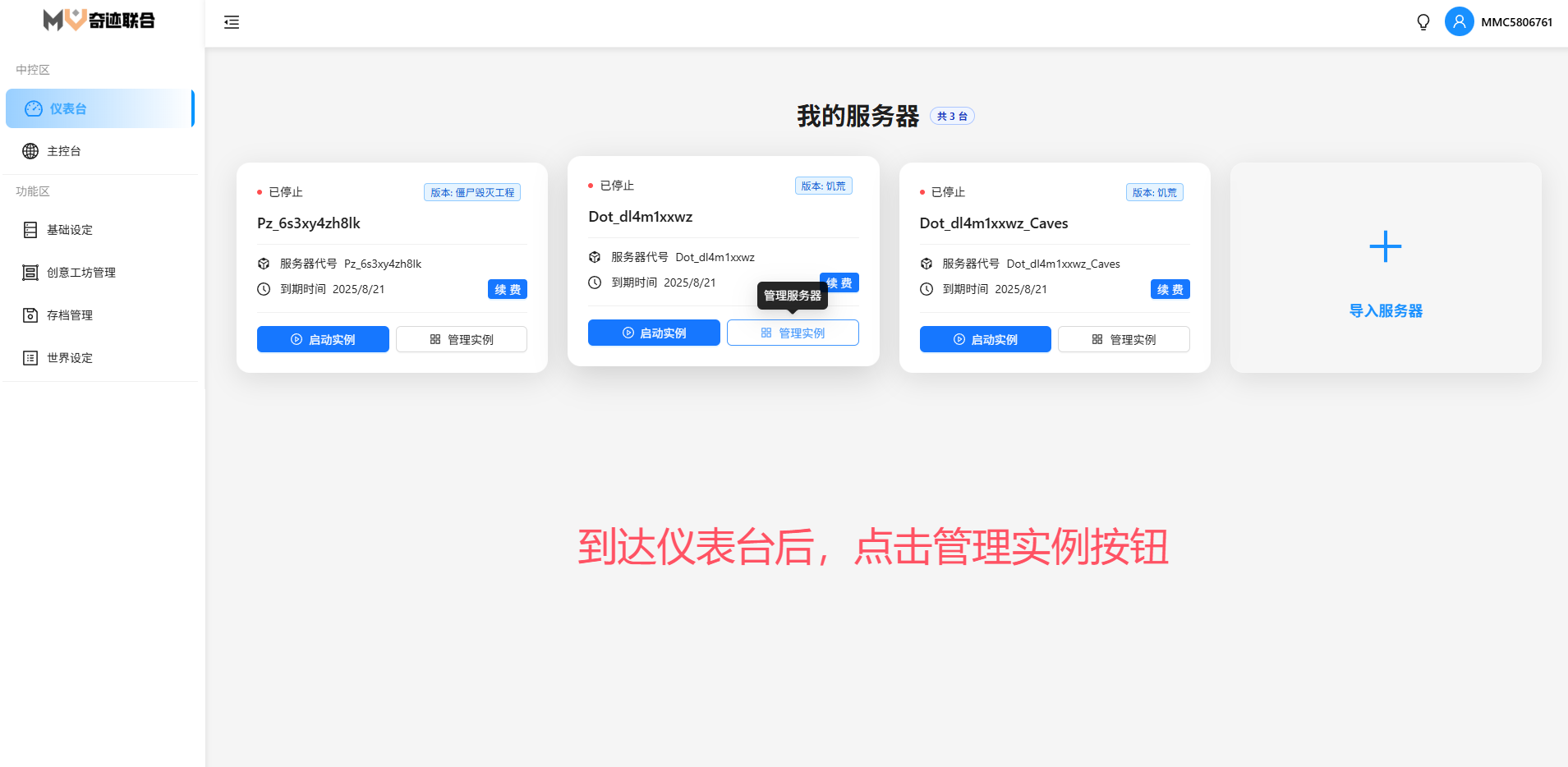1568x767 pixels.
Task: Click the globe icon next to 主控台
Action: [30, 151]
